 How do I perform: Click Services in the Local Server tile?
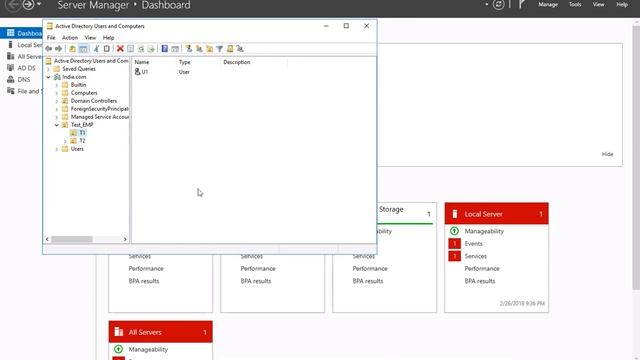476,256
